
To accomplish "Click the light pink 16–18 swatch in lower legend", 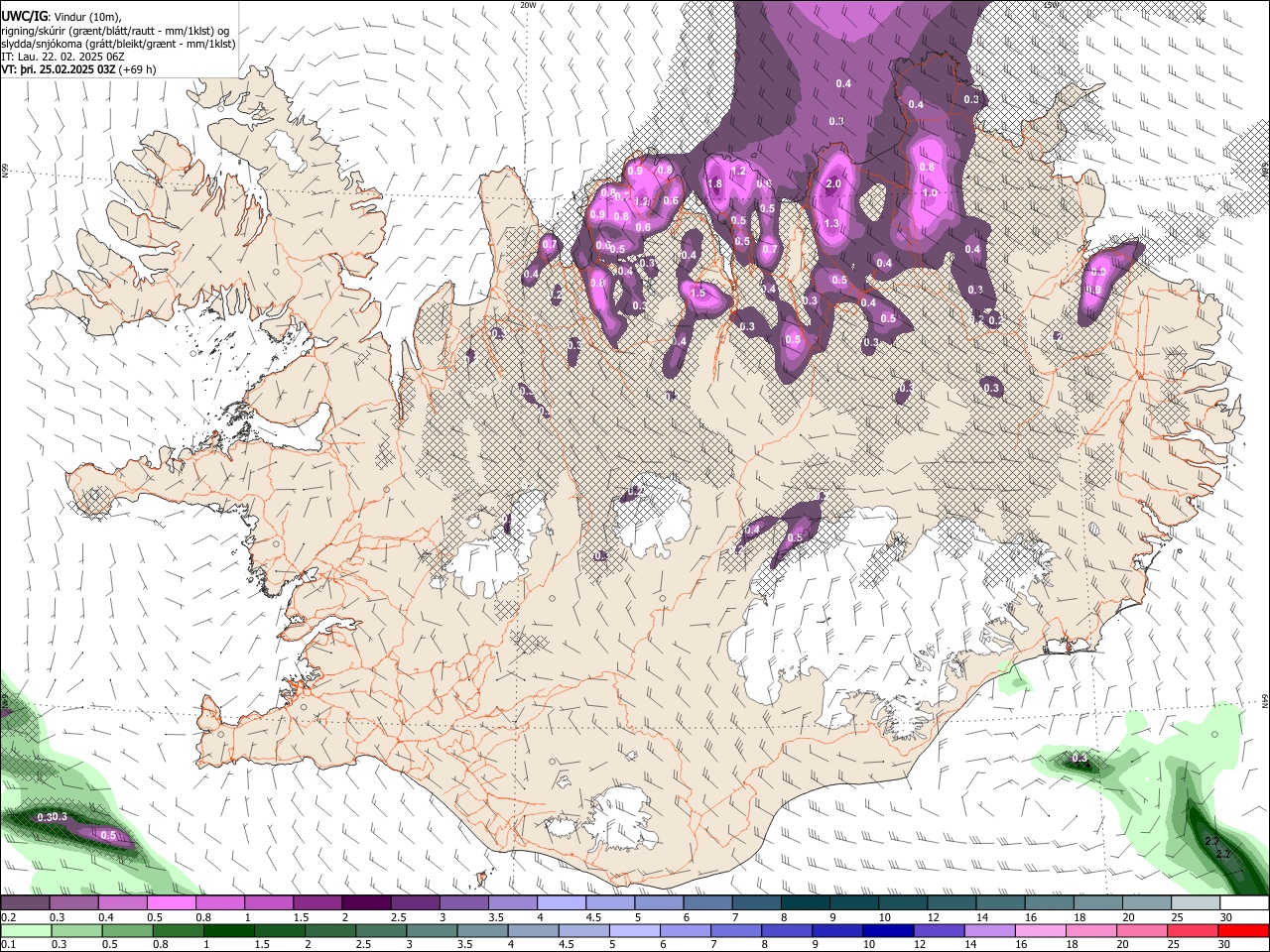I will tap(1041, 931).
